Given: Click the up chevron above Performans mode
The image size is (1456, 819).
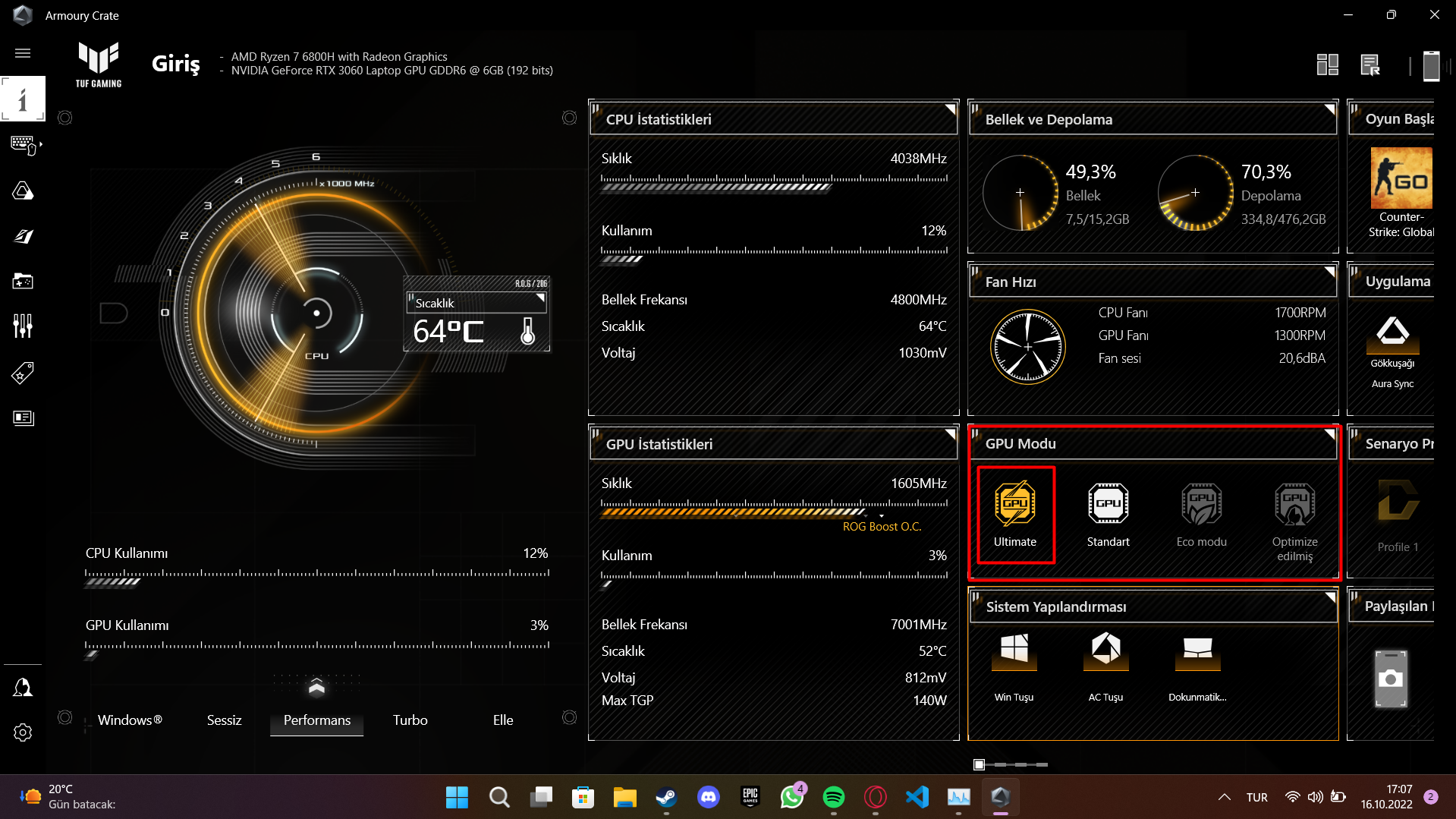Looking at the screenshot, I should coord(316,687).
